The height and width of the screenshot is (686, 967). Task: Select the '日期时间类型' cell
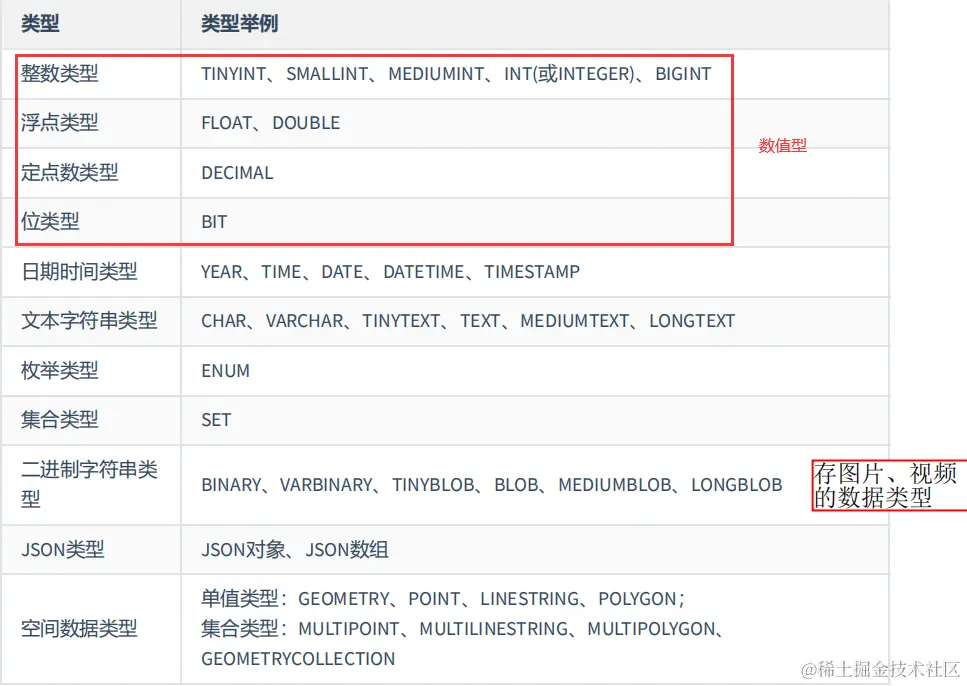91,272
